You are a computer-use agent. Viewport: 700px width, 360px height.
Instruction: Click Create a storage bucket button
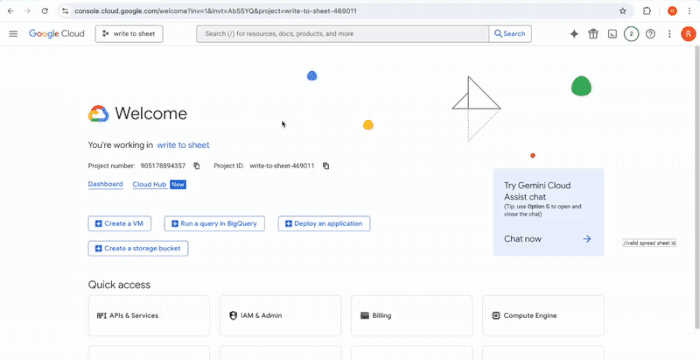click(x=138, y=249)
